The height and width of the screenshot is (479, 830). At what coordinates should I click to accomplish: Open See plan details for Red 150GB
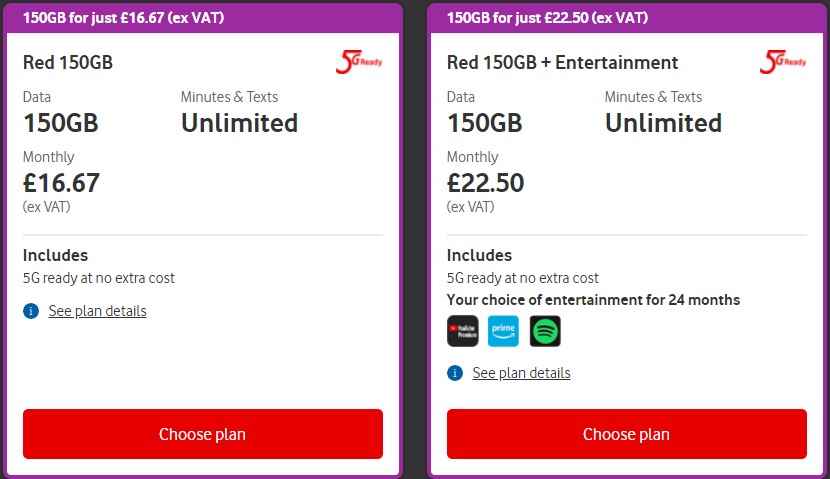tap(97, 311)
